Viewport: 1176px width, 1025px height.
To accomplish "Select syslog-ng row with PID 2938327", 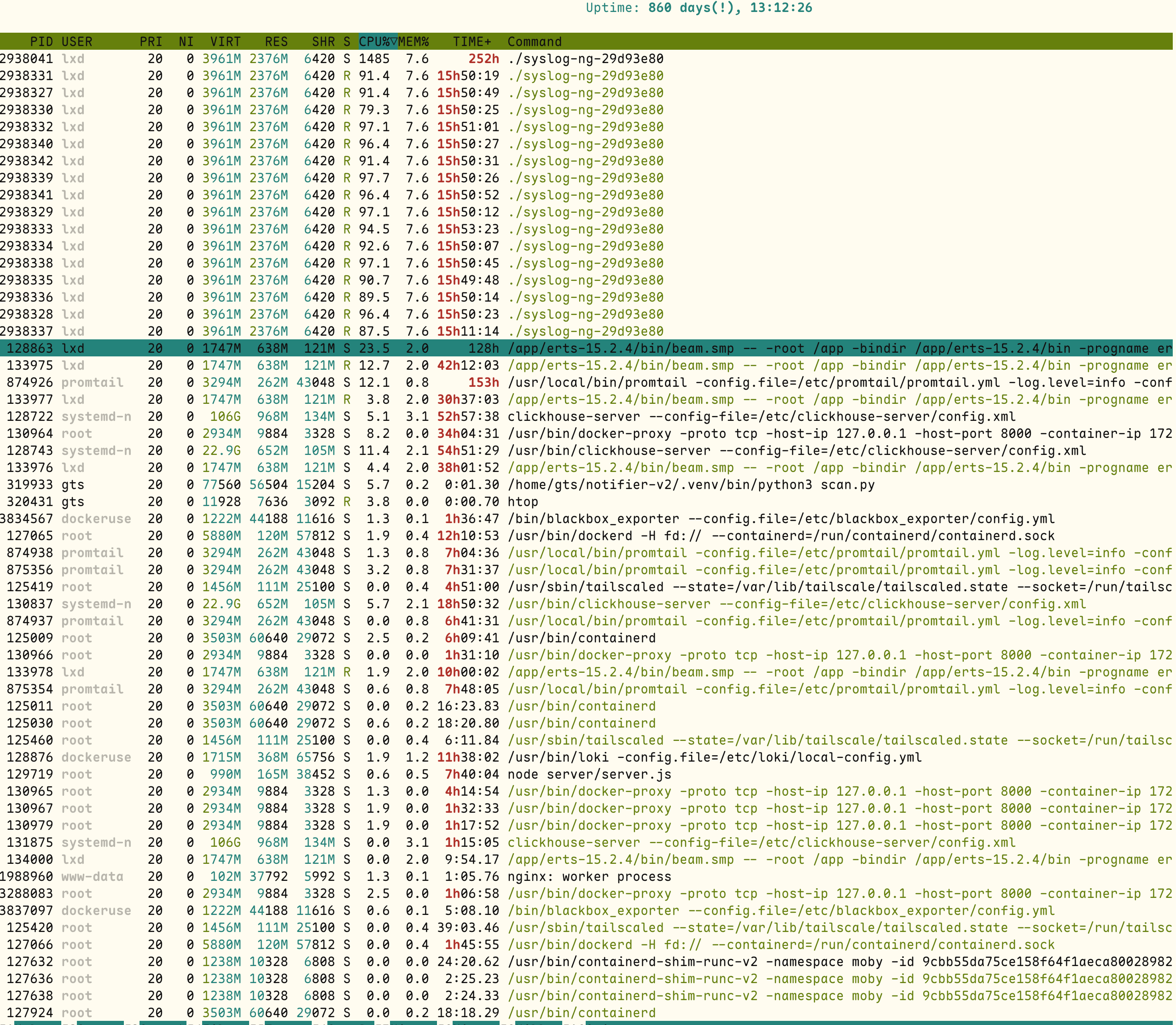I will (586, 93).
